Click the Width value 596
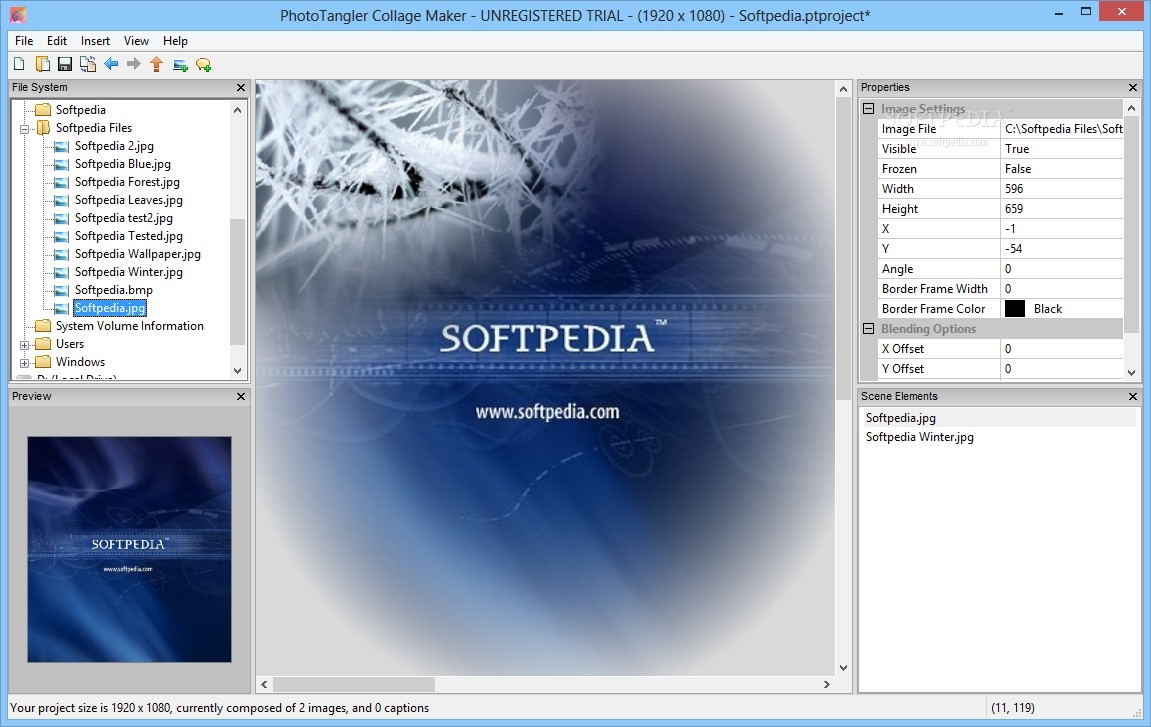The width and height of the screenshot is (1151, 727). click(x=1061, y=189)
